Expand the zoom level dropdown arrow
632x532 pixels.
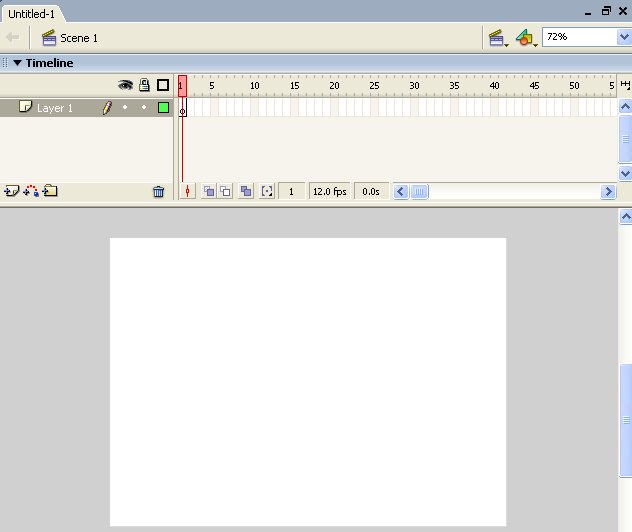tap(624, 37)
